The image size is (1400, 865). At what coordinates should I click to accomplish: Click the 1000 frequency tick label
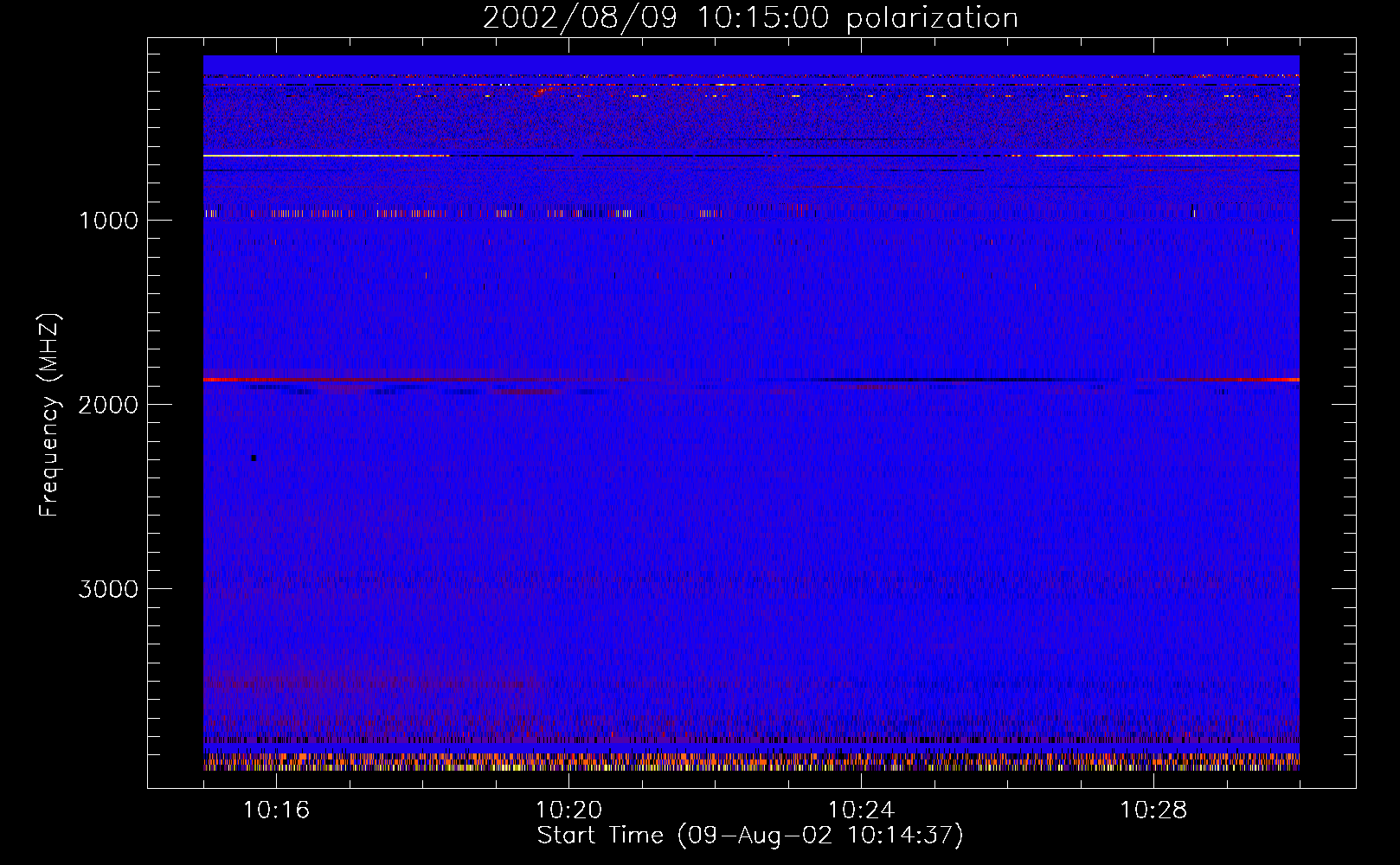(x=108, y=221)
